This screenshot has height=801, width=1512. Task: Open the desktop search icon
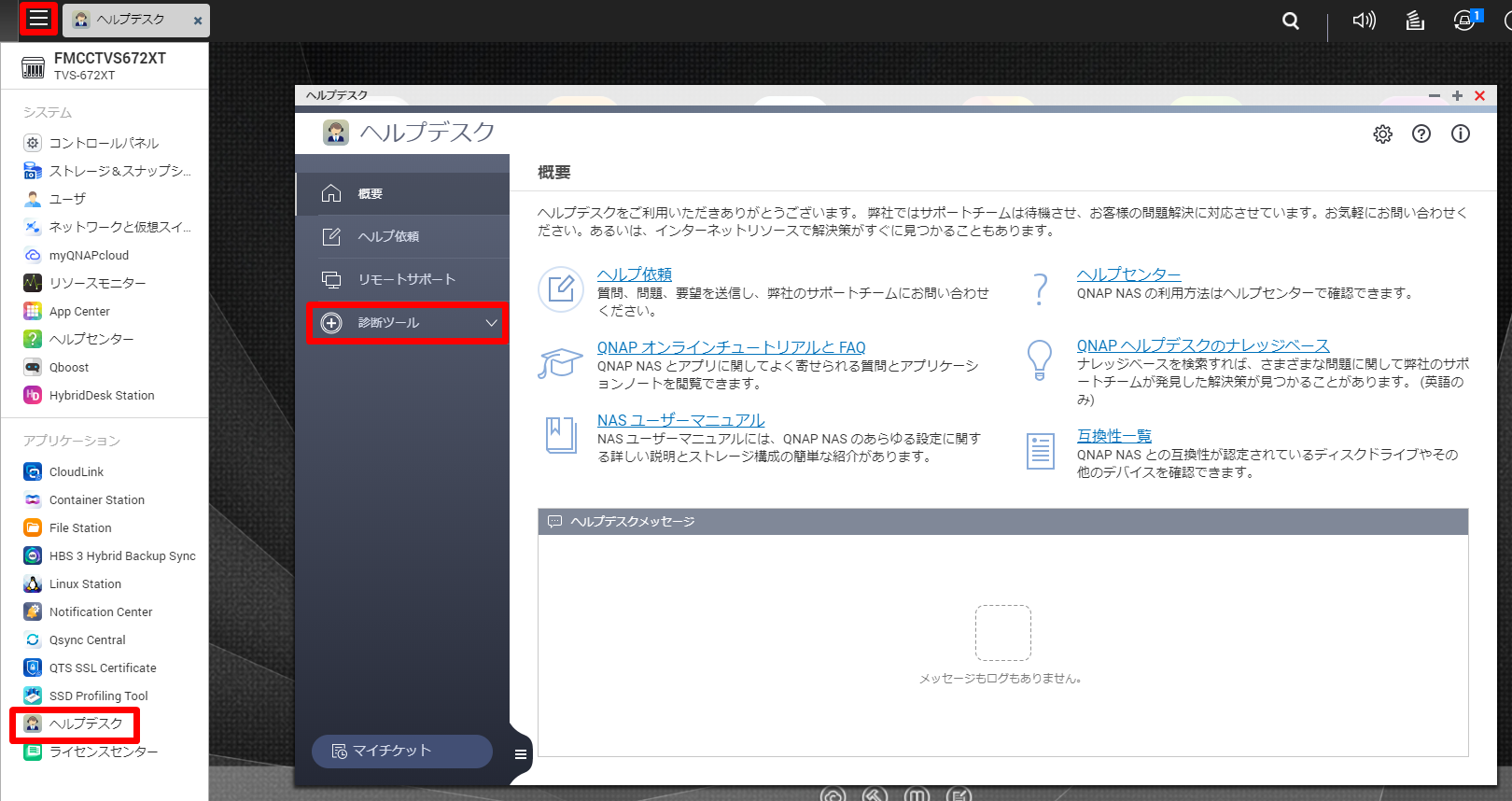click(1291, 21)
